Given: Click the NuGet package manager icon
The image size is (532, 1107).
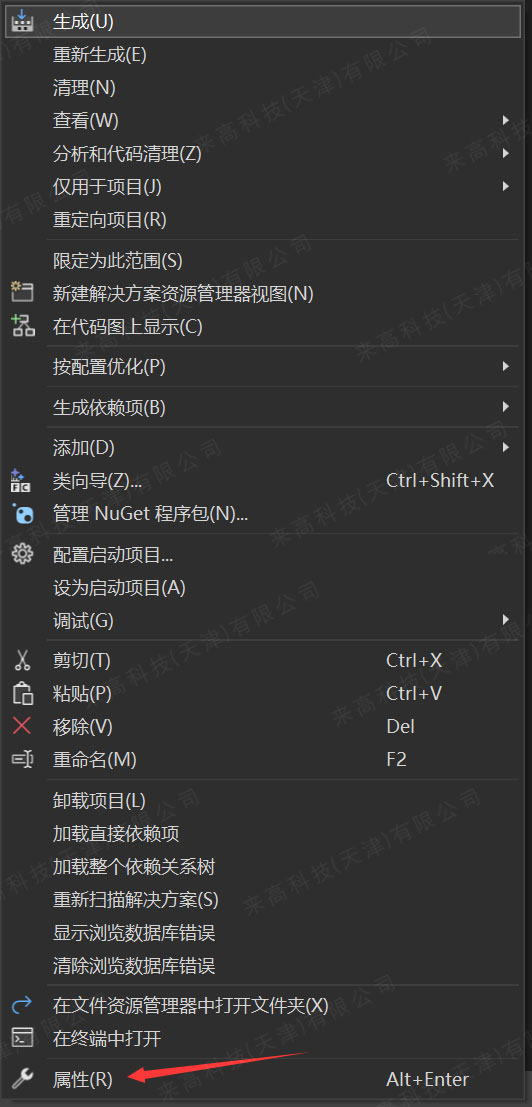Looking at the screenshot, I should tap(23, 513).
